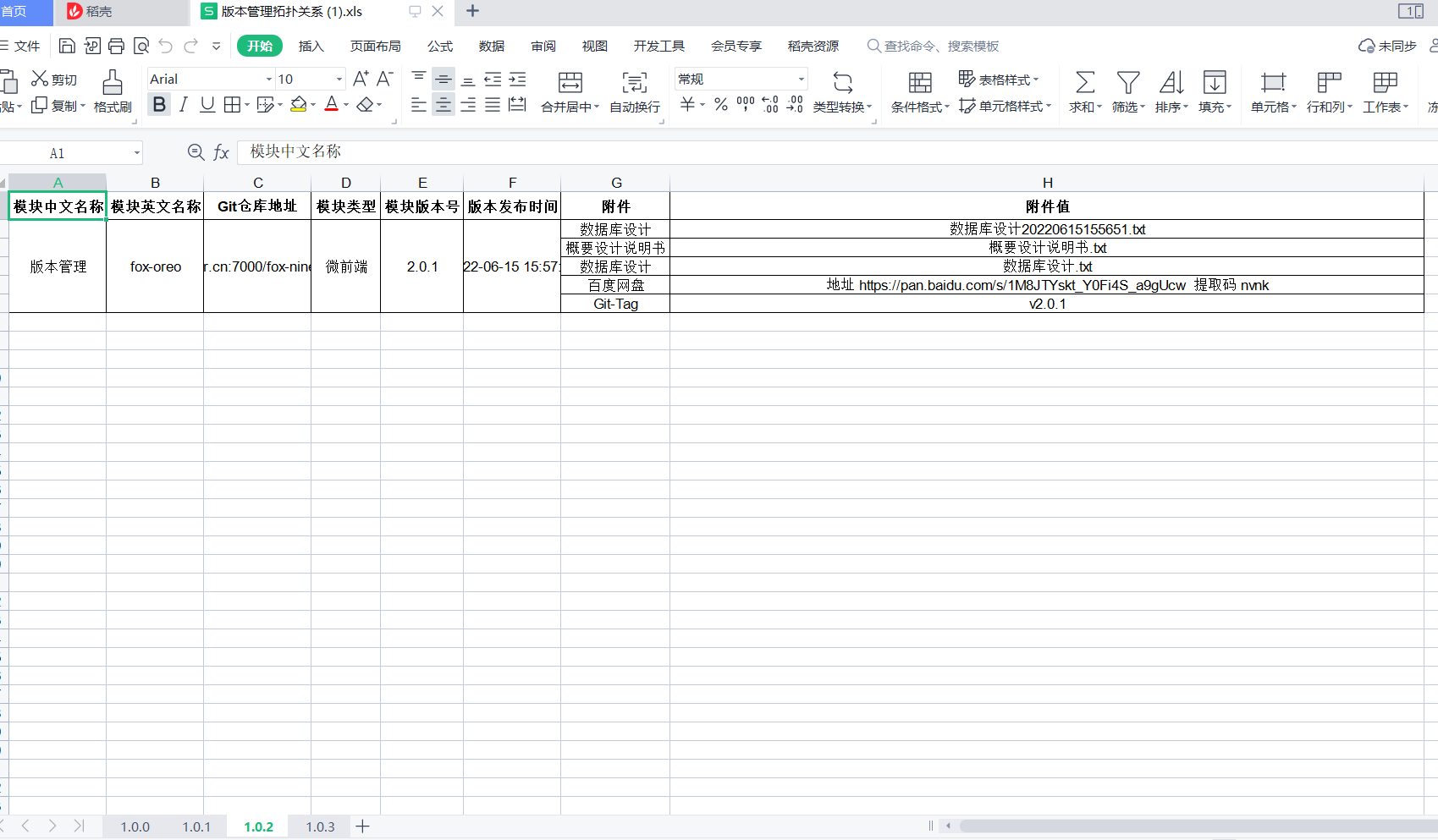1438x840 pixels.
Task: Toggle wrap text (自动换行)
Action: pos(634,83)
